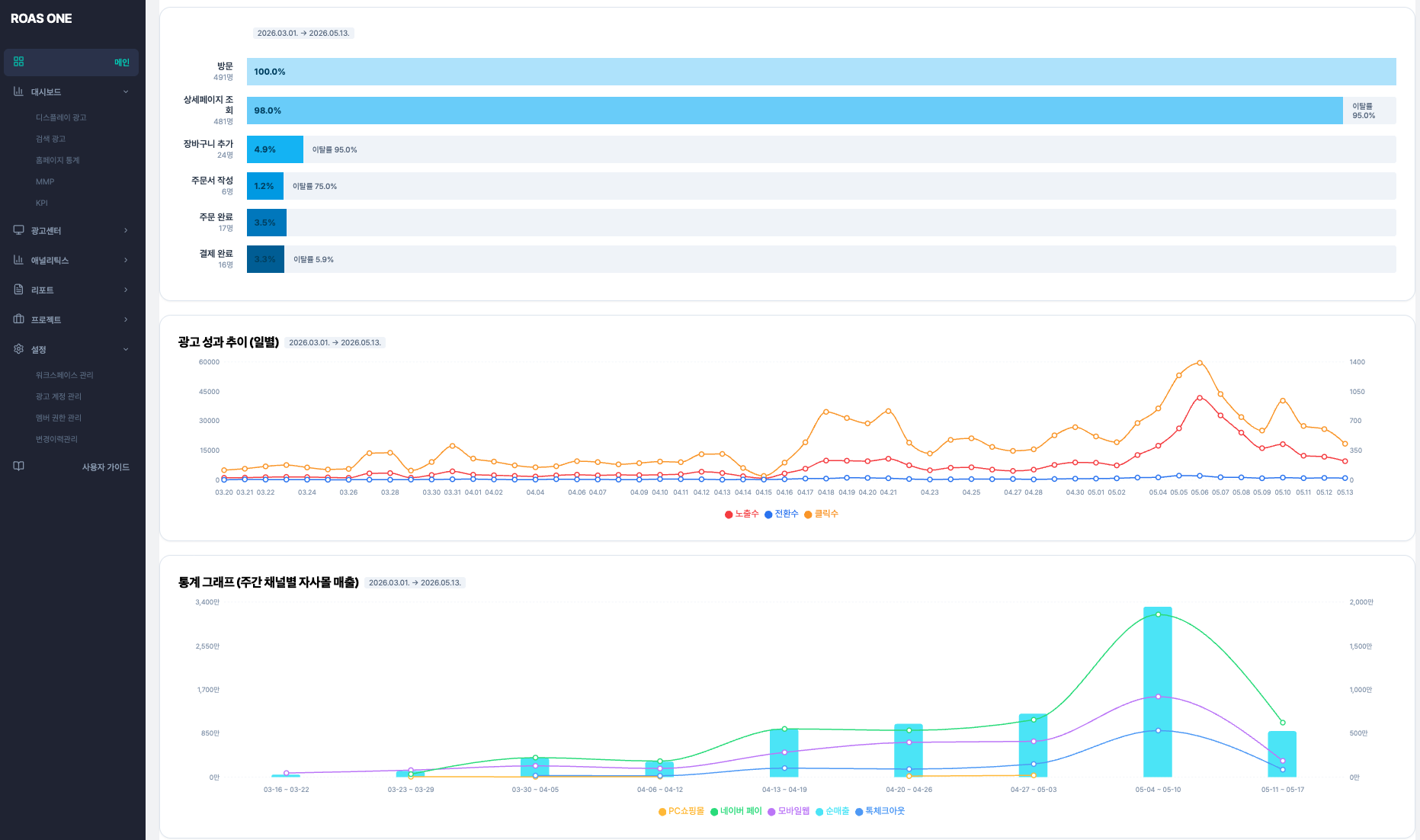Screen dimensions: 1420x840
Task: Click the funnel date range badge
Action: click(x=303, y=33)
